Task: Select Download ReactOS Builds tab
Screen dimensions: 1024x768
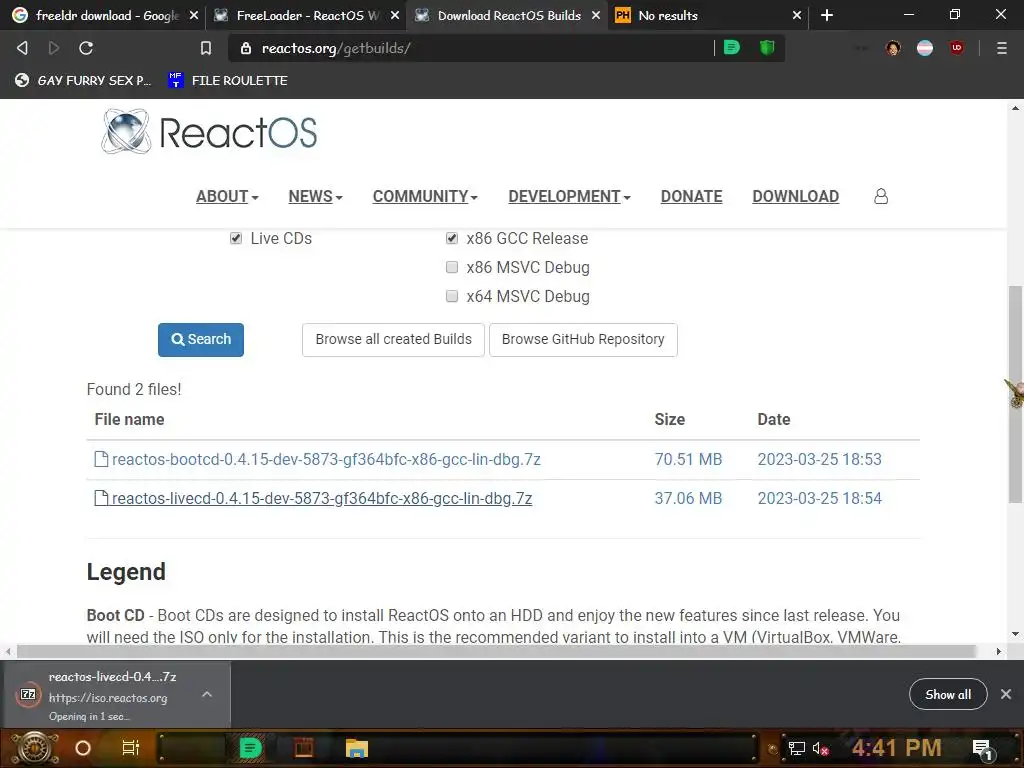Action: pos(506,15)
